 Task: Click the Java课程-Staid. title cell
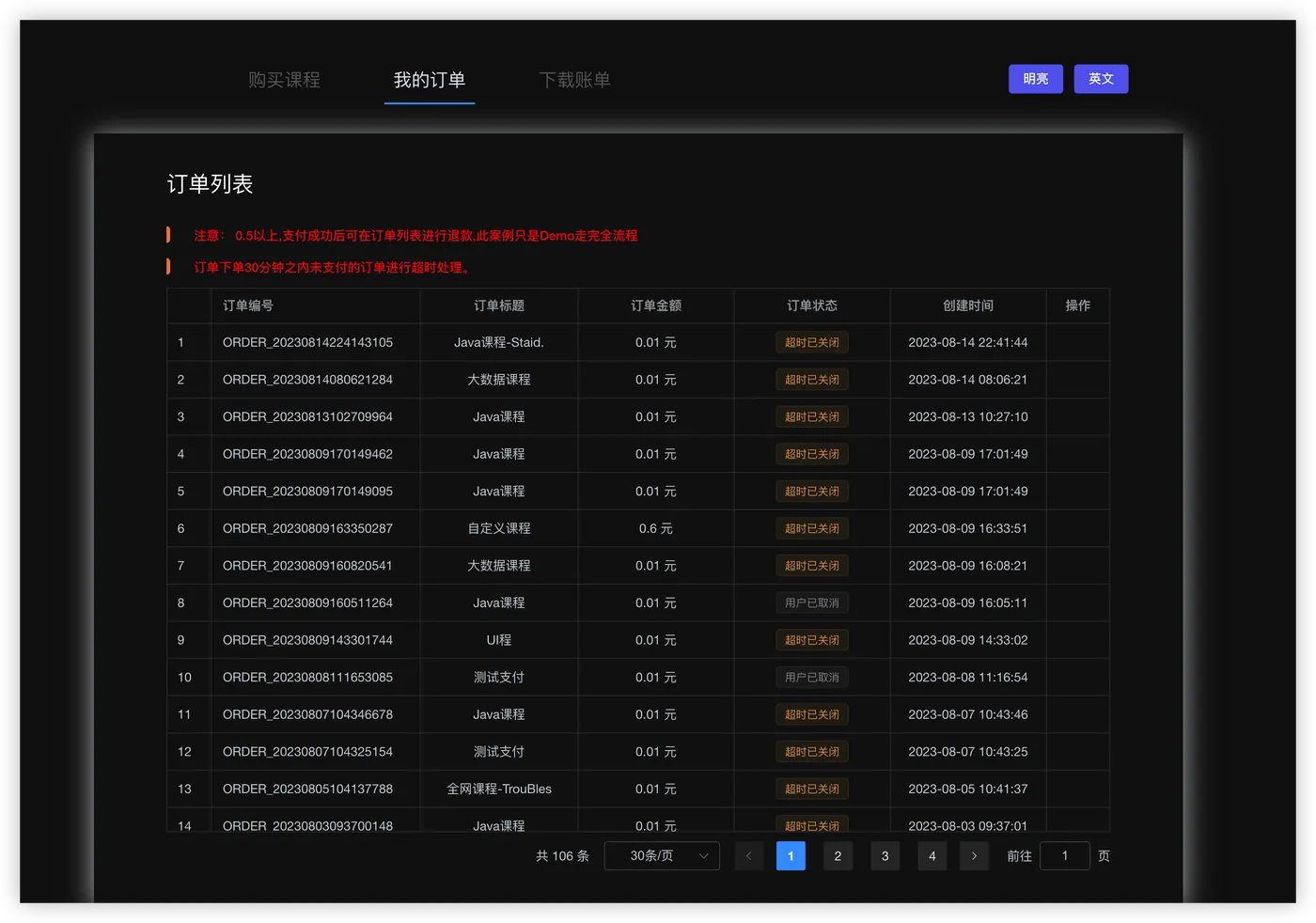coord(499,342)
